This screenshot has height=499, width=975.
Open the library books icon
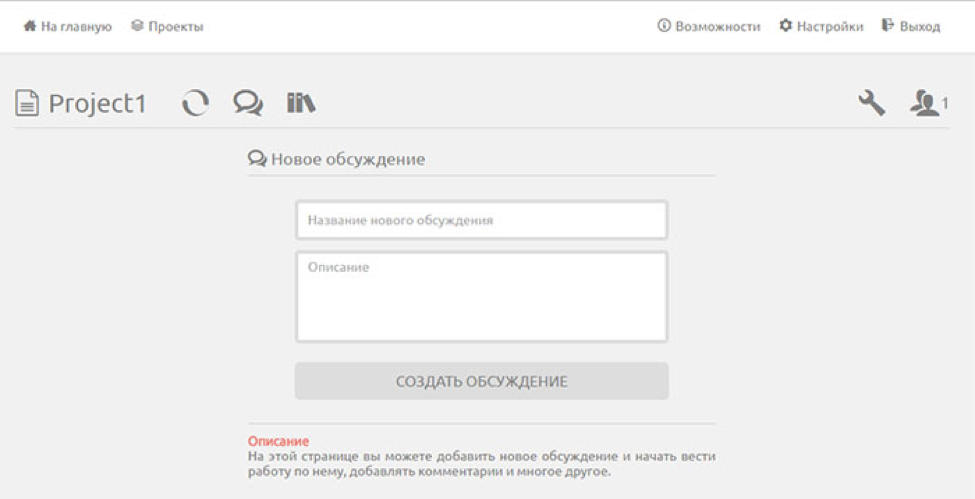(x=301, y=103)
